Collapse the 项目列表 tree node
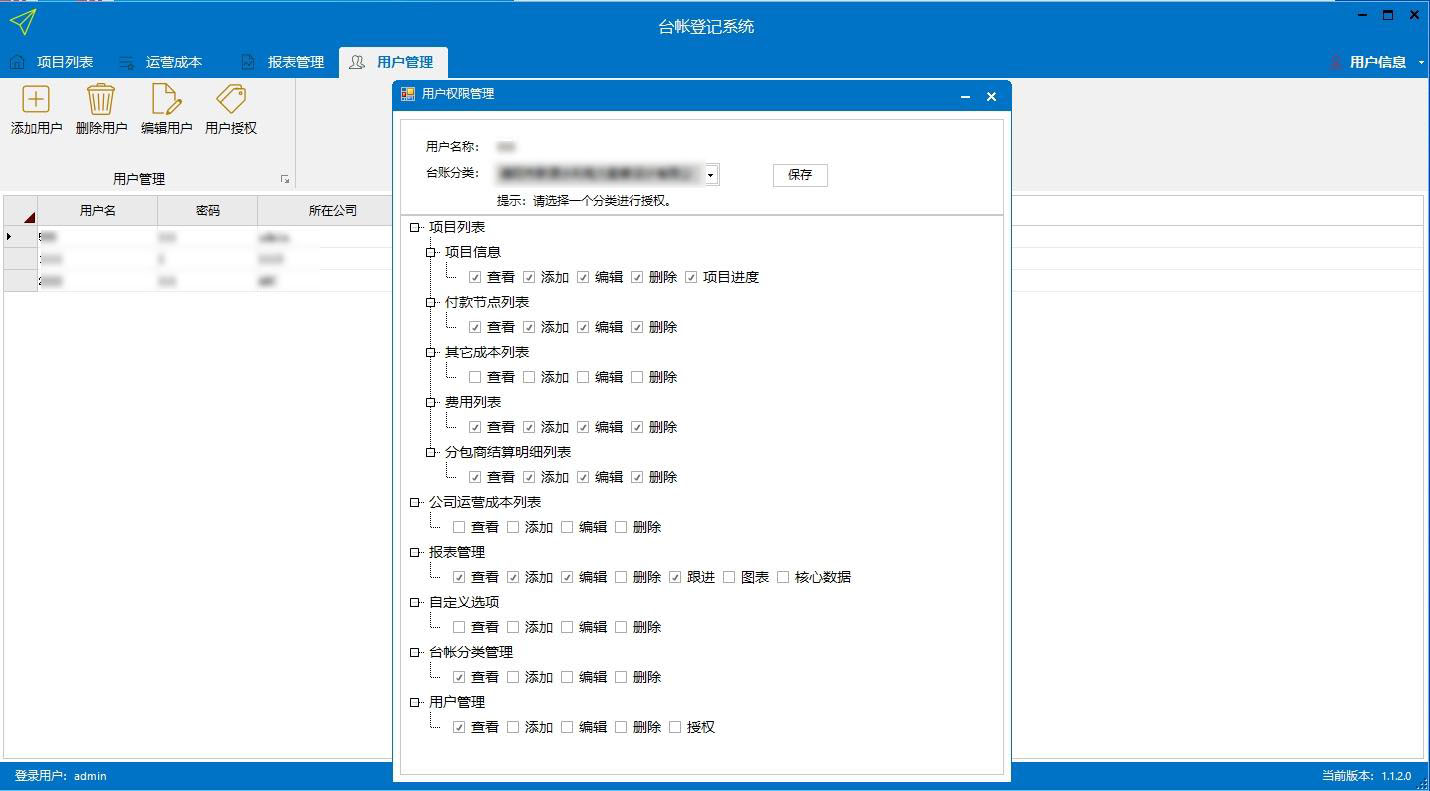Screen dimensions: 1430x791 pos(415,228)
